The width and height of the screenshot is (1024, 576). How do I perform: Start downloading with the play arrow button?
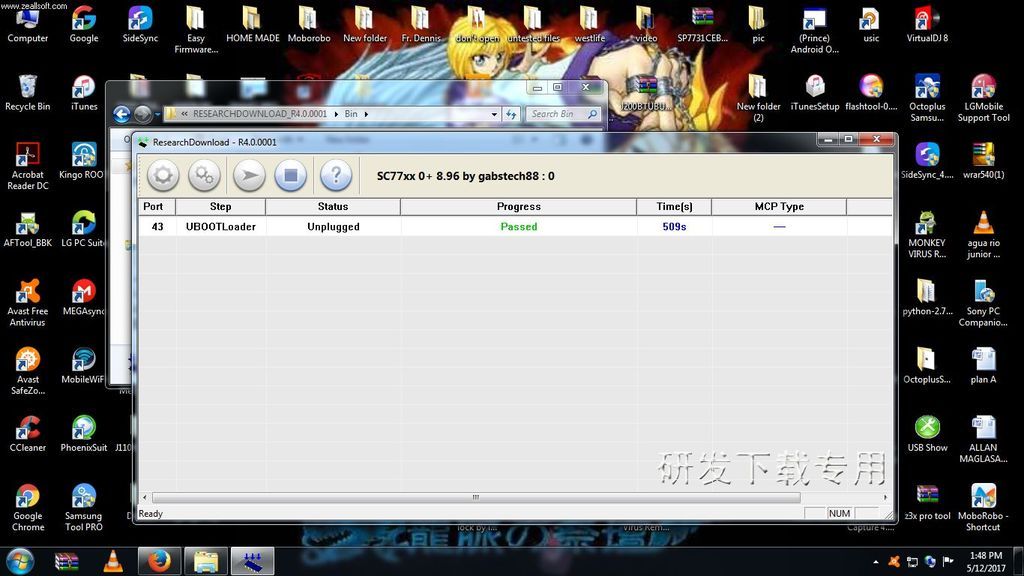click(249, 176)
